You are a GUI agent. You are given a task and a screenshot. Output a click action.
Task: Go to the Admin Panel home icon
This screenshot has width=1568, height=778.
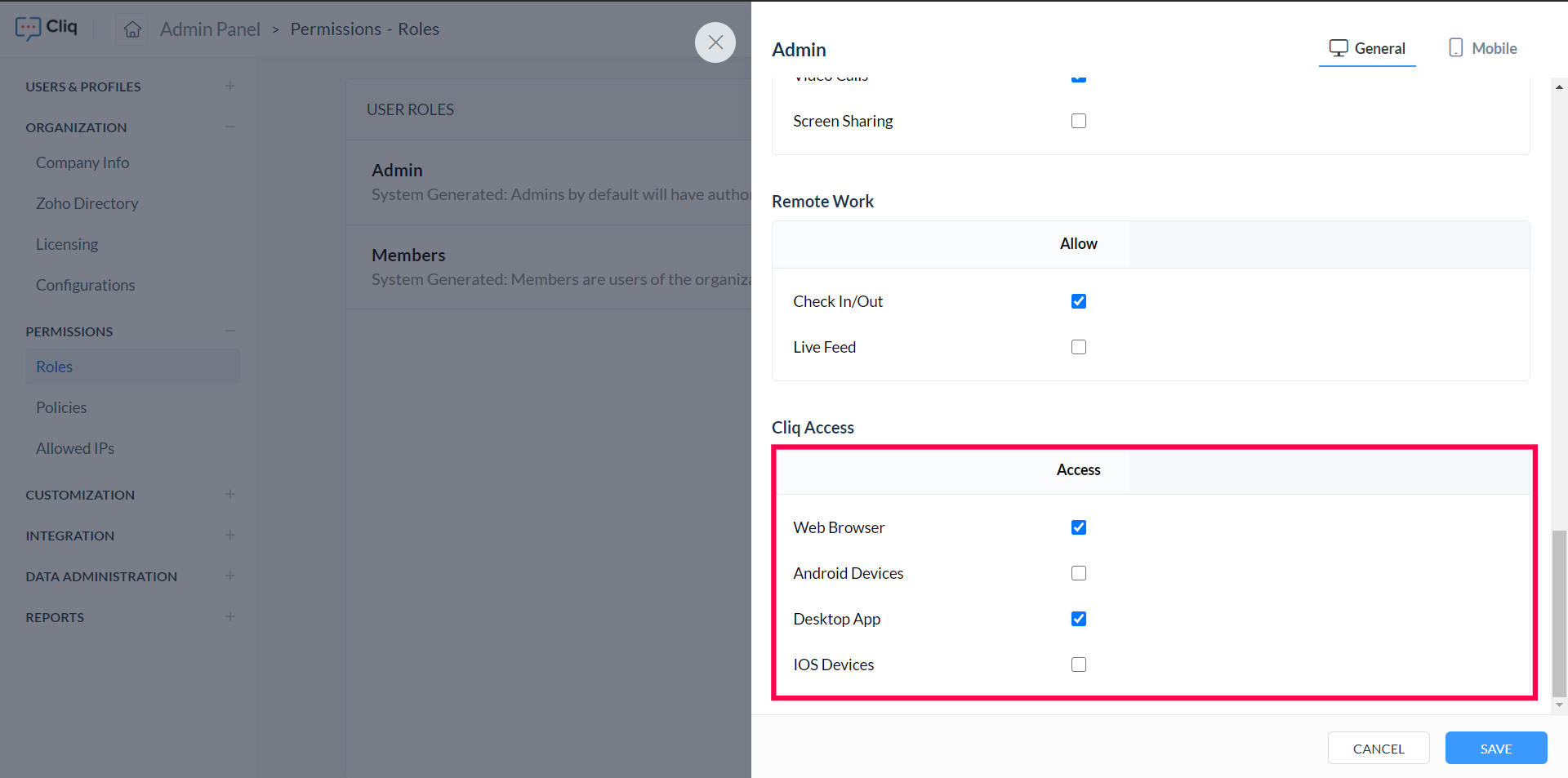(x=132, y=29)
